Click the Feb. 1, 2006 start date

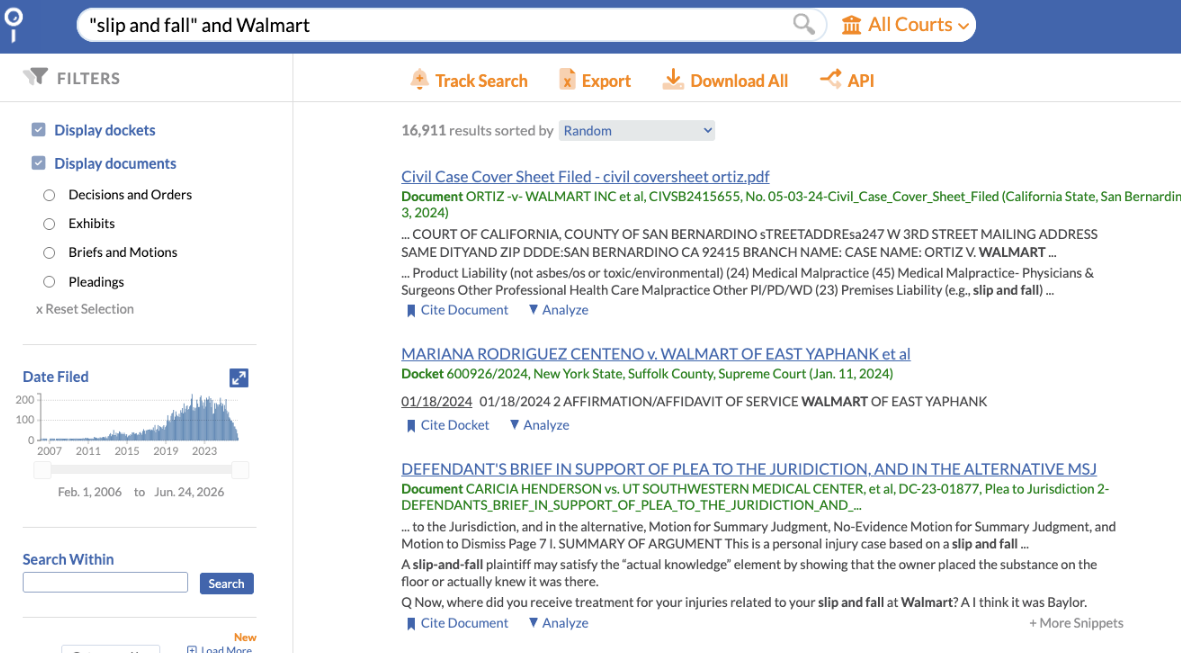pyautogui.click(x=90, y=492)
